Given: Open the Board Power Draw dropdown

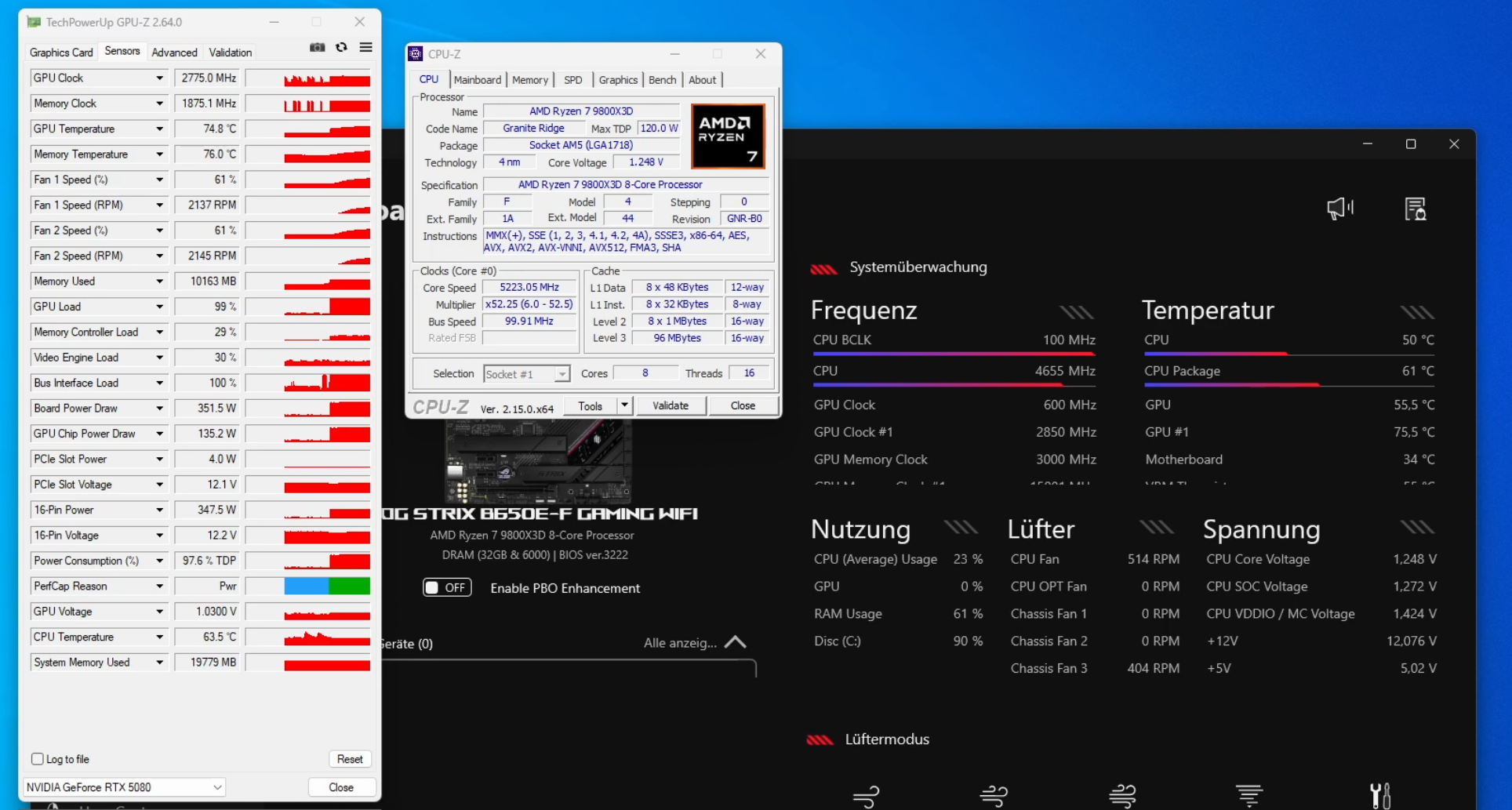Looking at the screenshot, I should pyautogui.click(x=159, y=408).
